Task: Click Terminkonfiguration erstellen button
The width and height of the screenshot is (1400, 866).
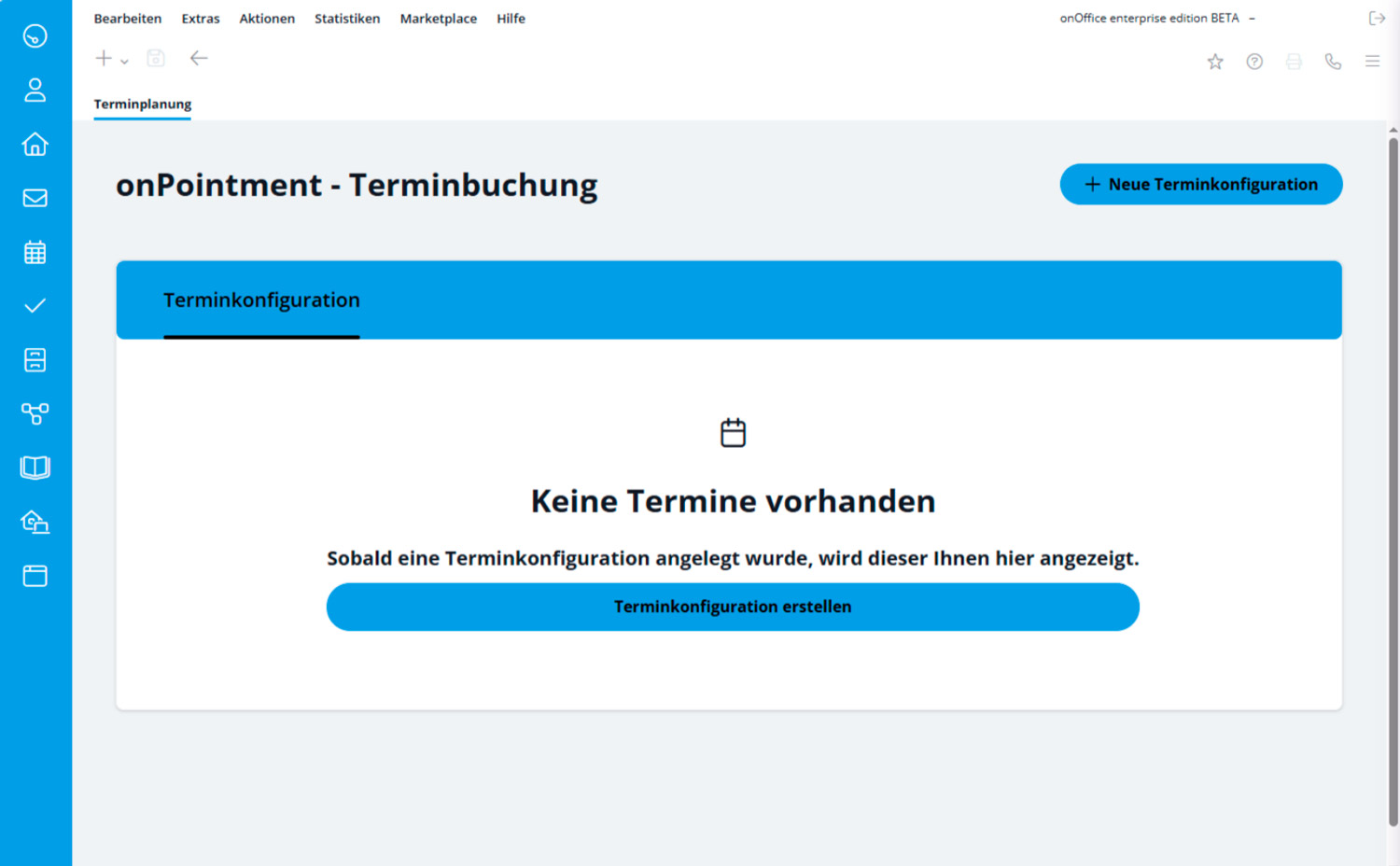Action: click(x=732, y=607)
